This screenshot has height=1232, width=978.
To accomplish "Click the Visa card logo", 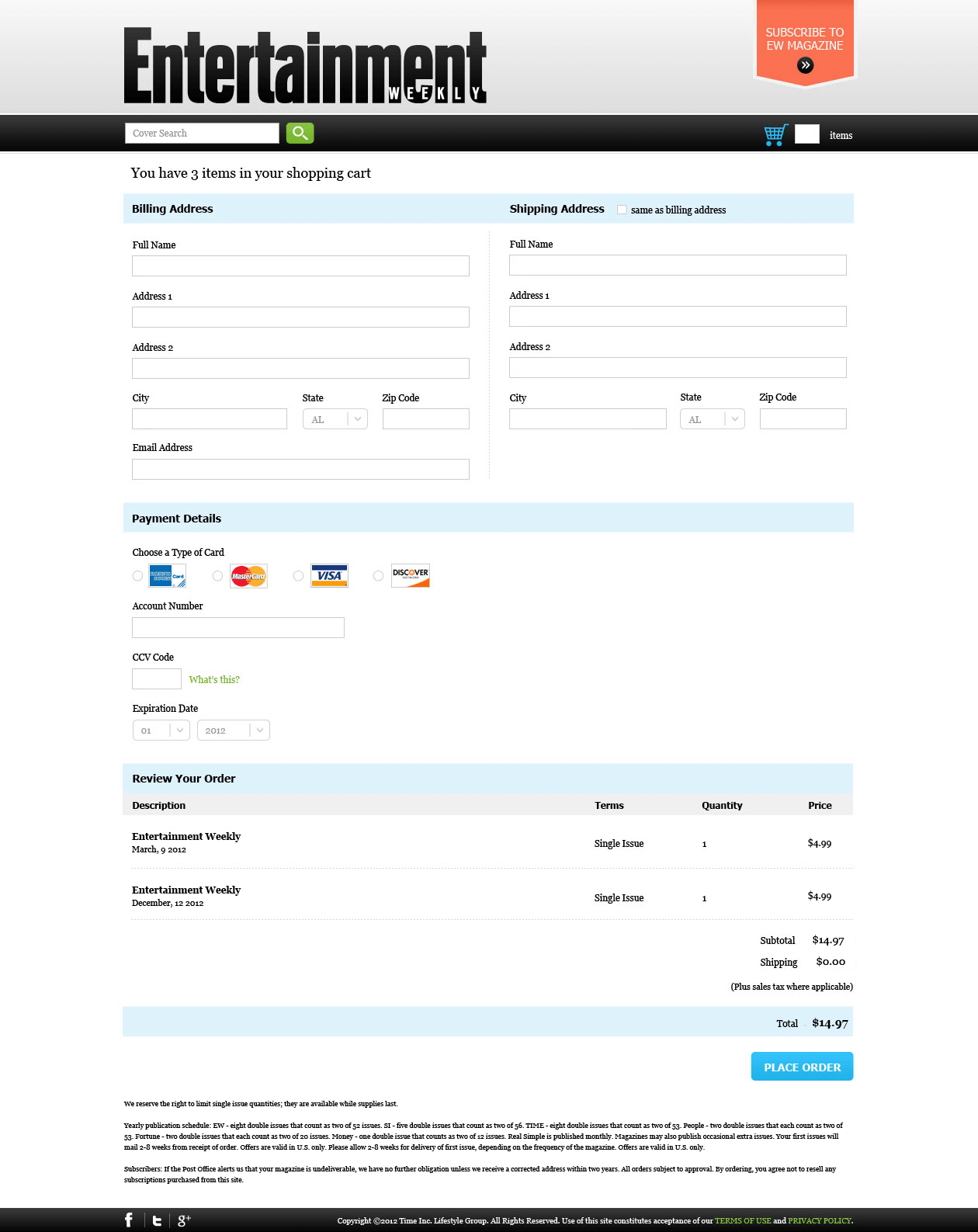I will [329, 576].
